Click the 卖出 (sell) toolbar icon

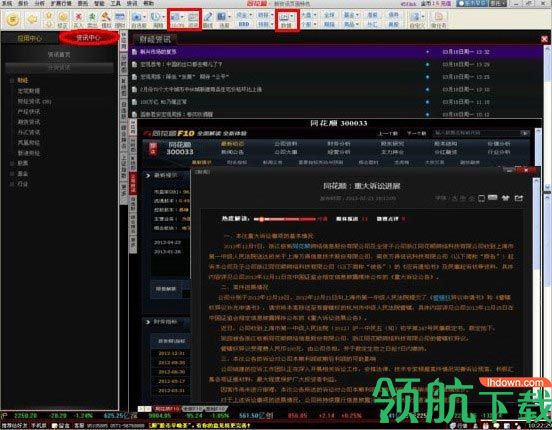92,20
